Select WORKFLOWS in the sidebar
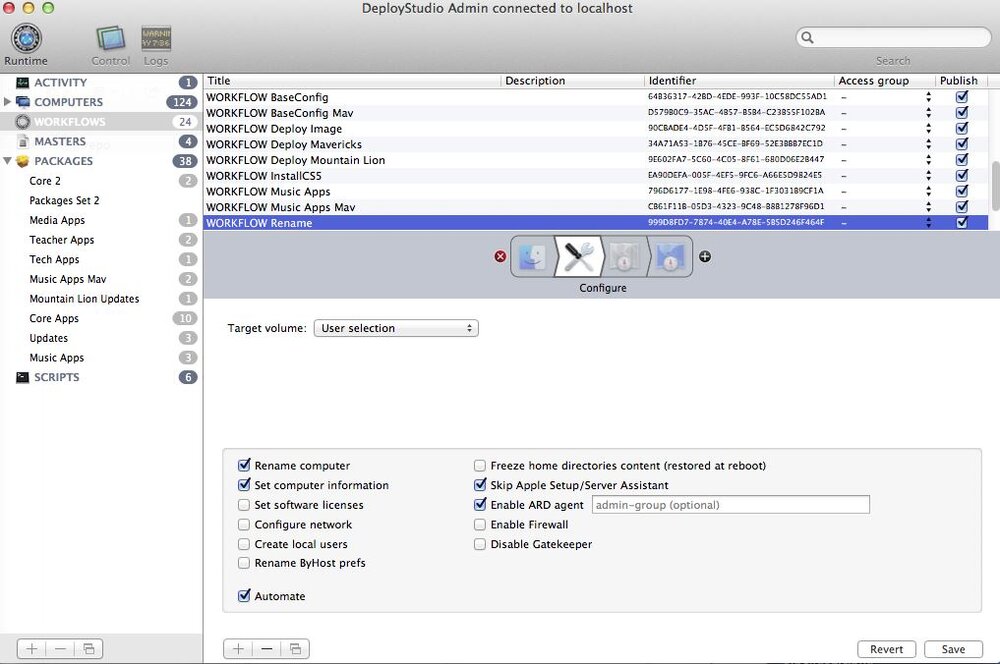Viewport: 1000px width, 664px height. 101,122
